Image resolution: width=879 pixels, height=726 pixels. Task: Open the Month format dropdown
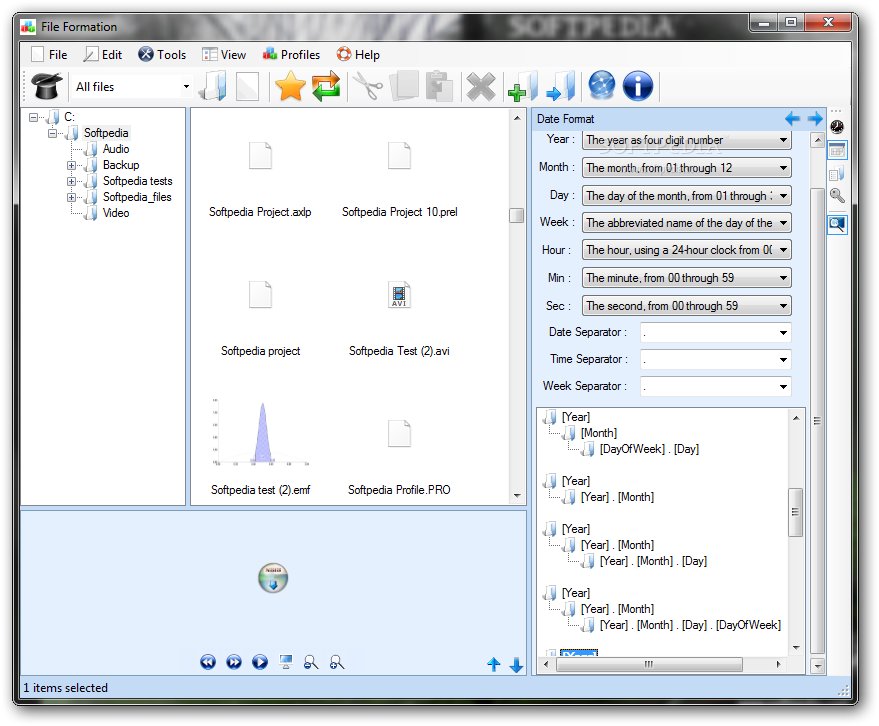[x=783, y=168]
